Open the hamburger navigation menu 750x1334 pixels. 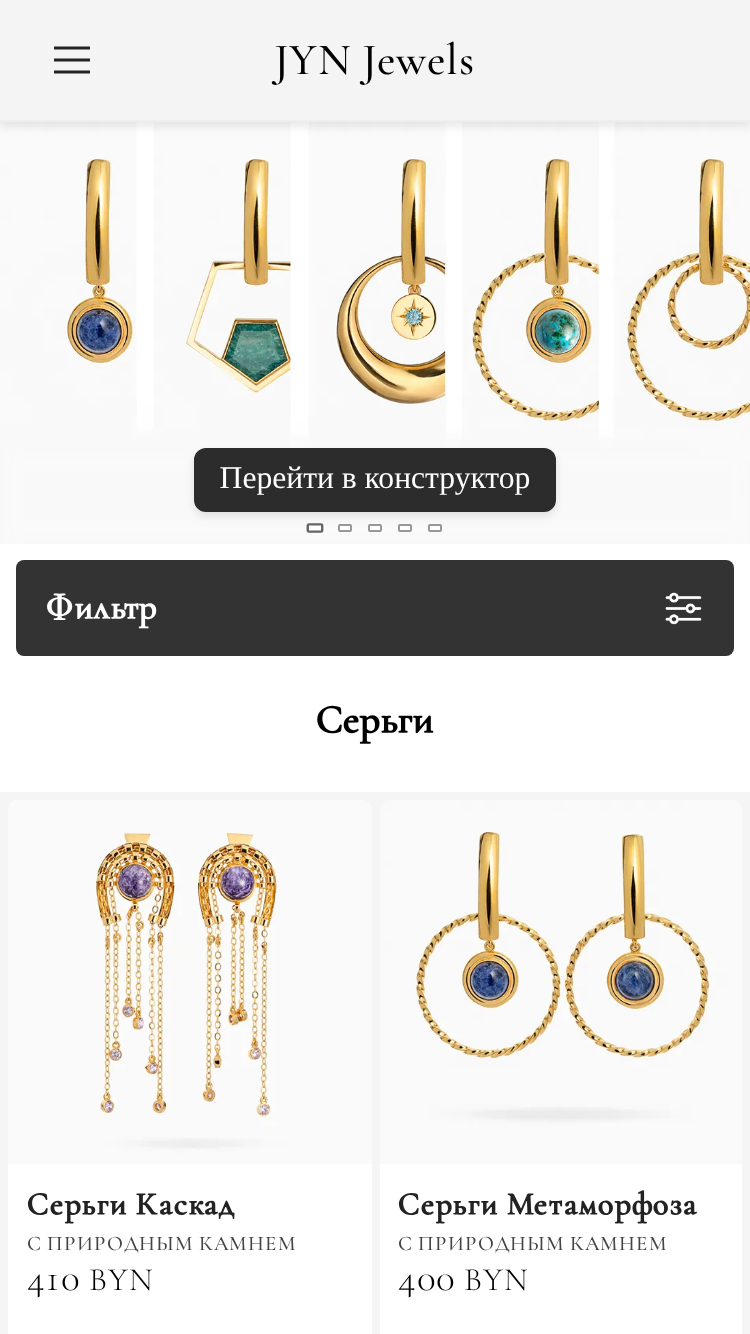(72, 61)
